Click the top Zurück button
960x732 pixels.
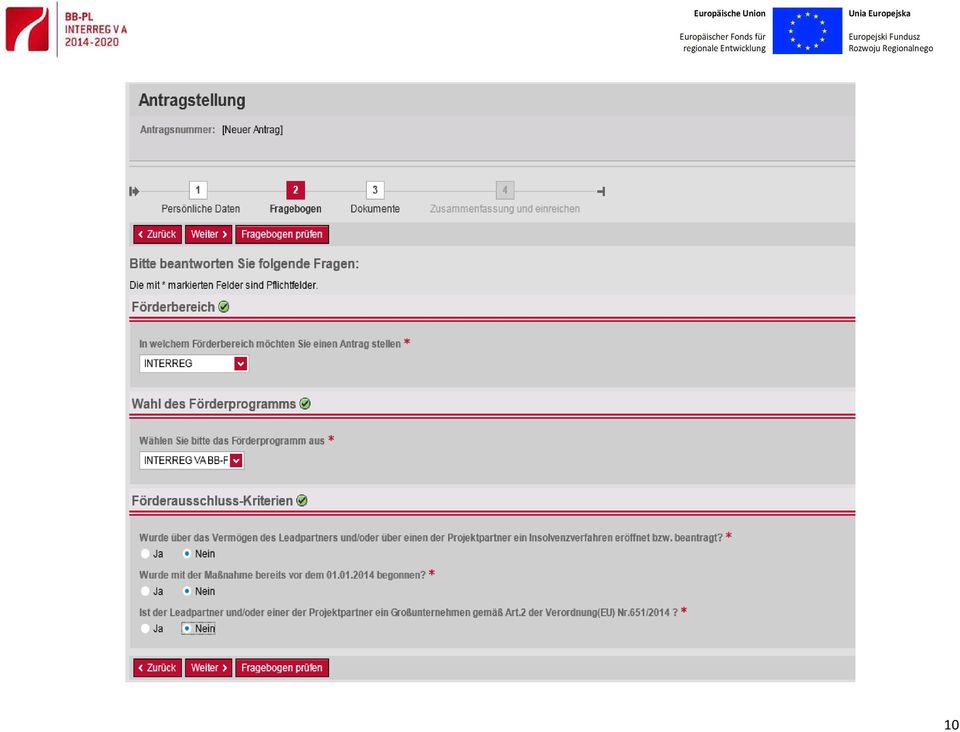157,234
